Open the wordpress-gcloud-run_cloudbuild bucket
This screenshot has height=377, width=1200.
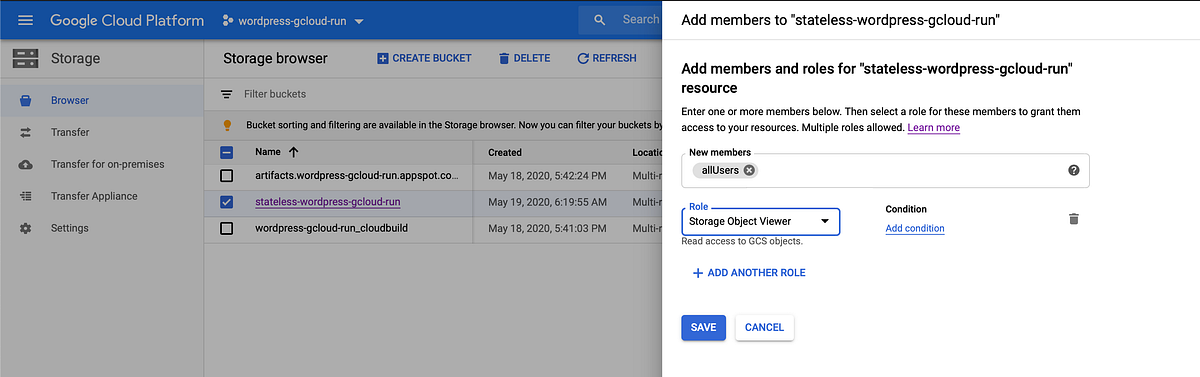[332, 228]
